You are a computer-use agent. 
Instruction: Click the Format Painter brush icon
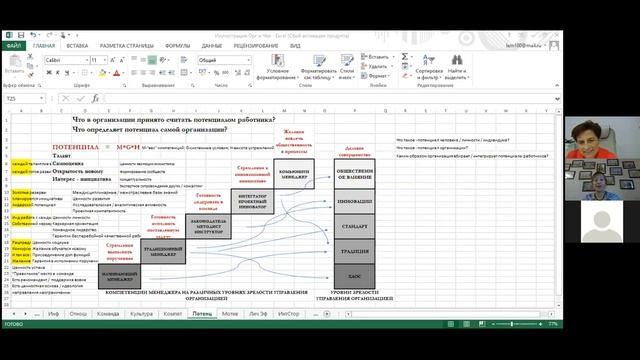click(x=30, y=74)
